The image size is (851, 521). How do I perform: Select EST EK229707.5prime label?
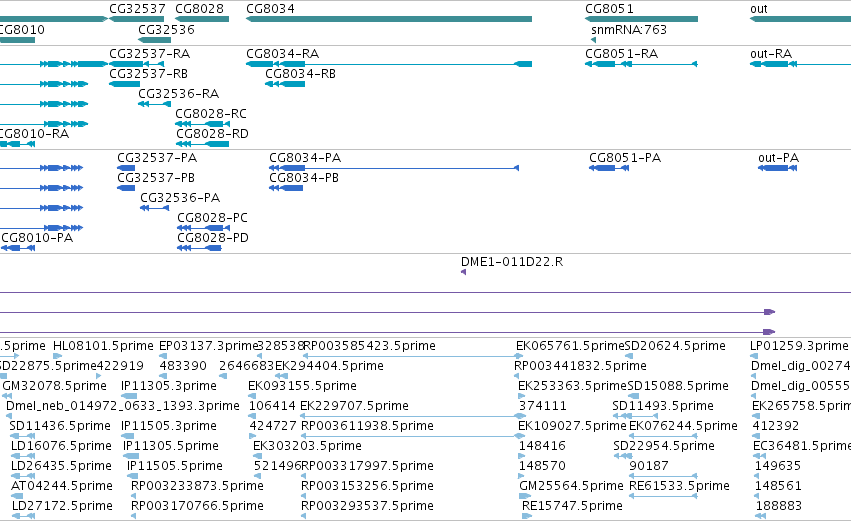pos(354,406)
